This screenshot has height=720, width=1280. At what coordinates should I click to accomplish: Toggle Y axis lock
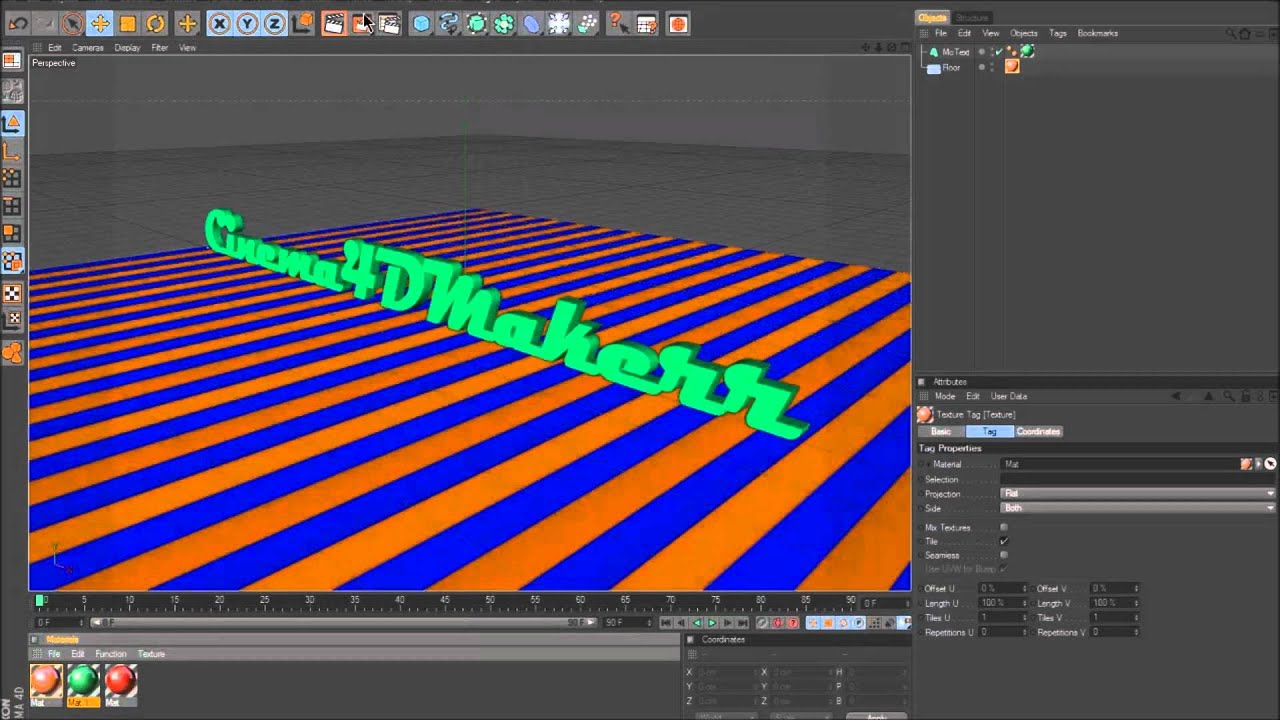pos(247,23)
